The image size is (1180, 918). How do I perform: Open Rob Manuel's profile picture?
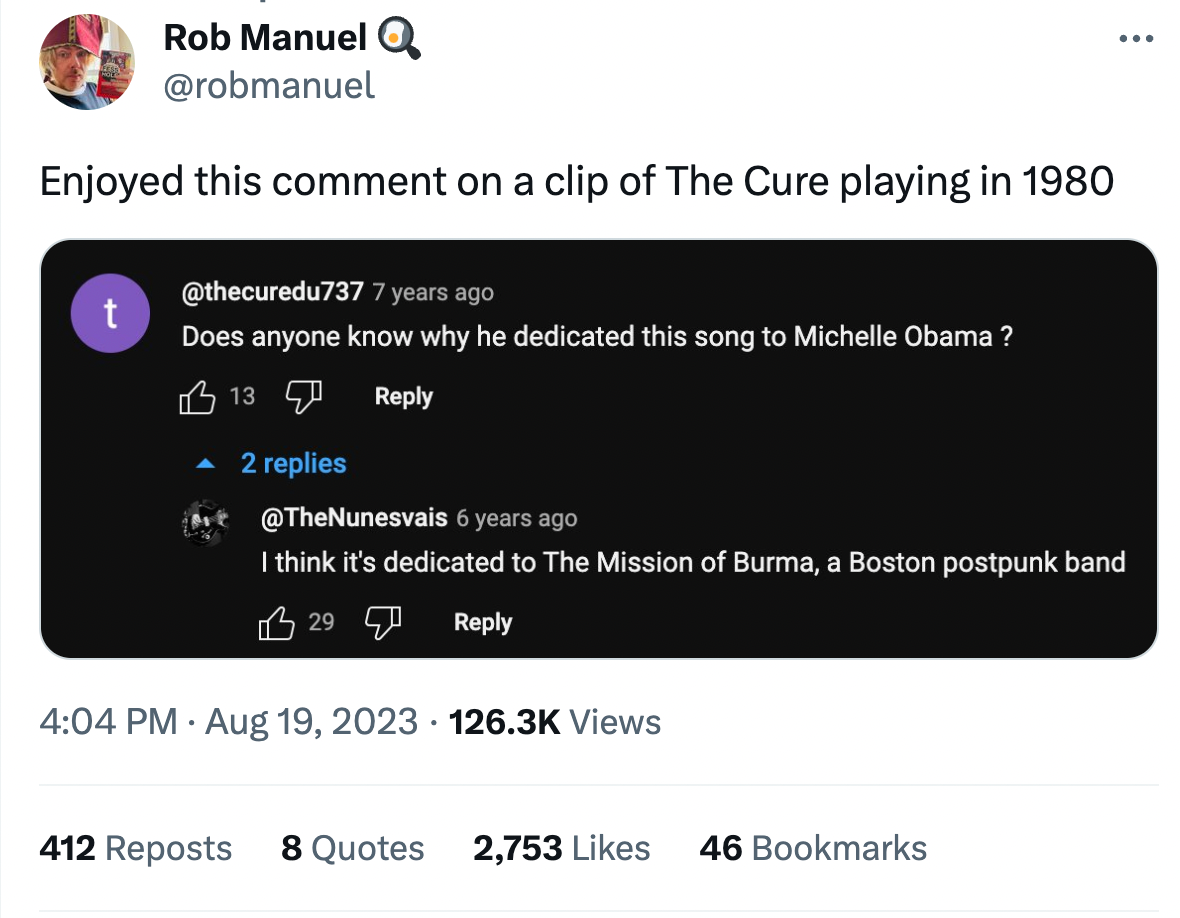coord(85,62)
